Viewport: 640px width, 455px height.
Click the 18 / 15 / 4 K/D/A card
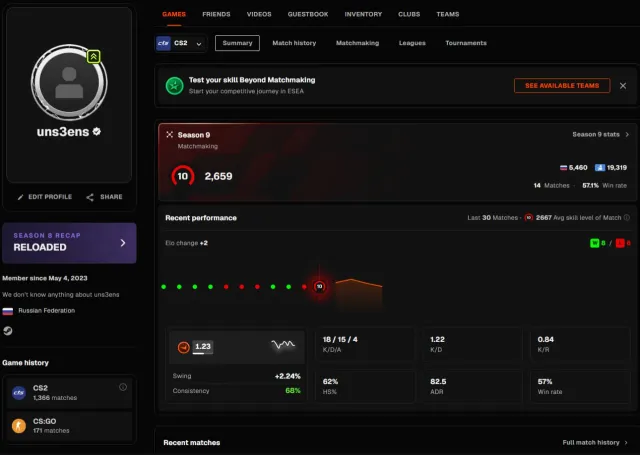coord(364,344)
